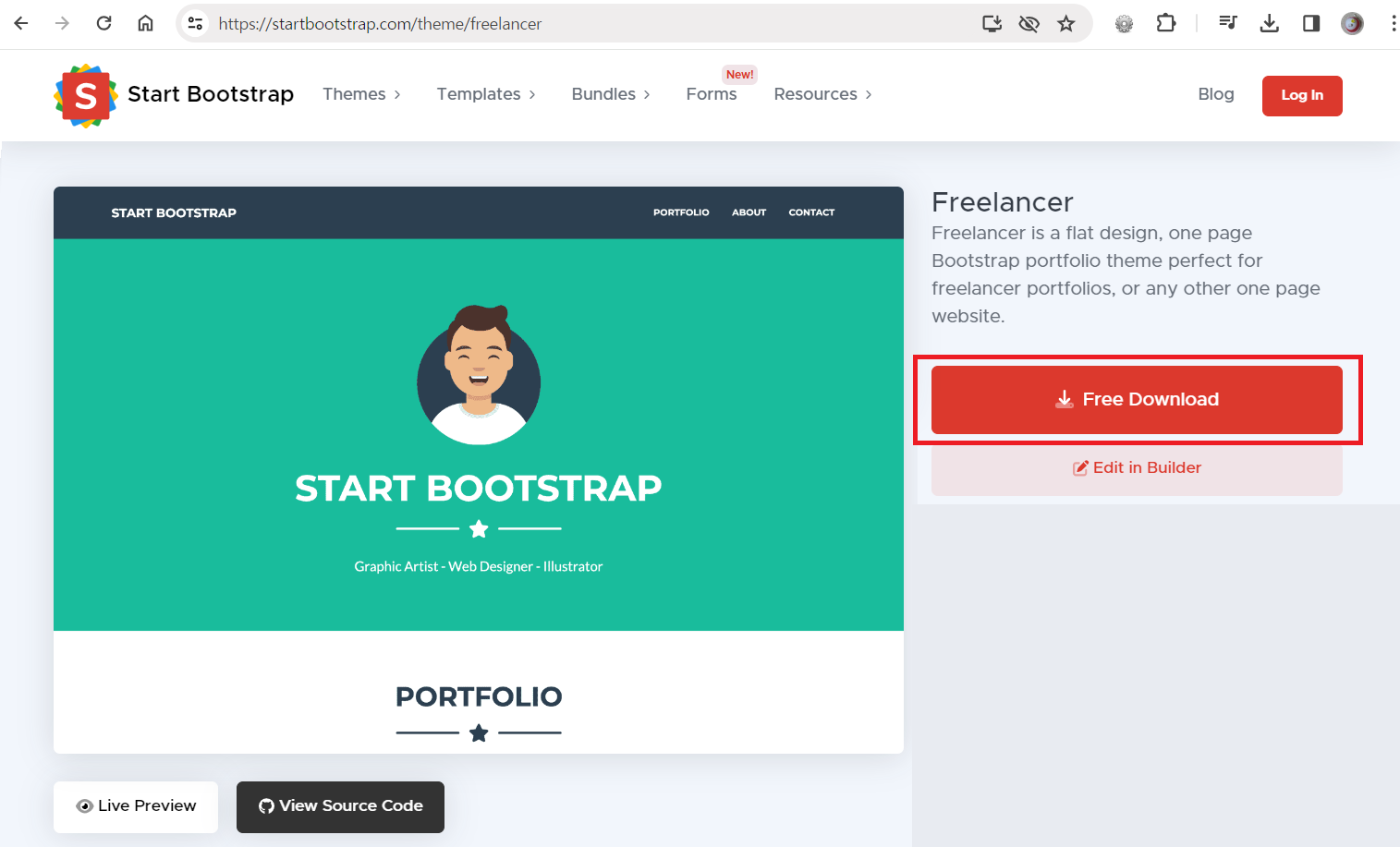
Task: Click the Log In button
Action: tap(1302, 96)
